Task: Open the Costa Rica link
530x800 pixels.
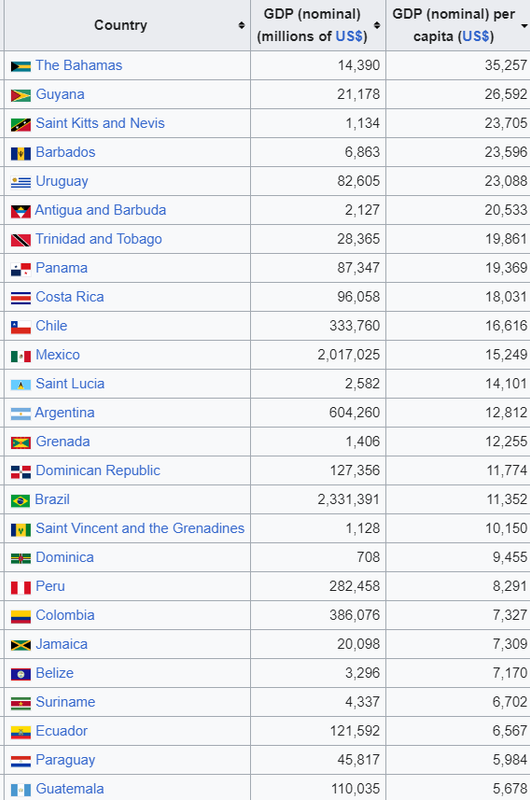Action: coord(70,297)
